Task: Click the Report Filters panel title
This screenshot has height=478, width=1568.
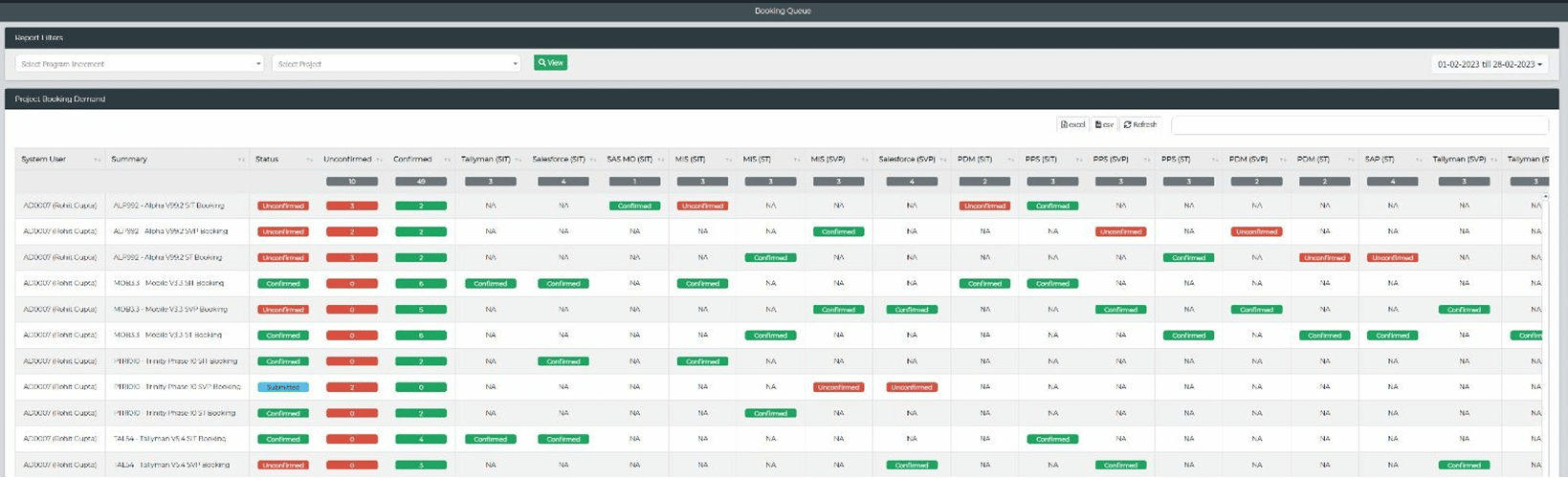Action: click(x=39, y=38)
